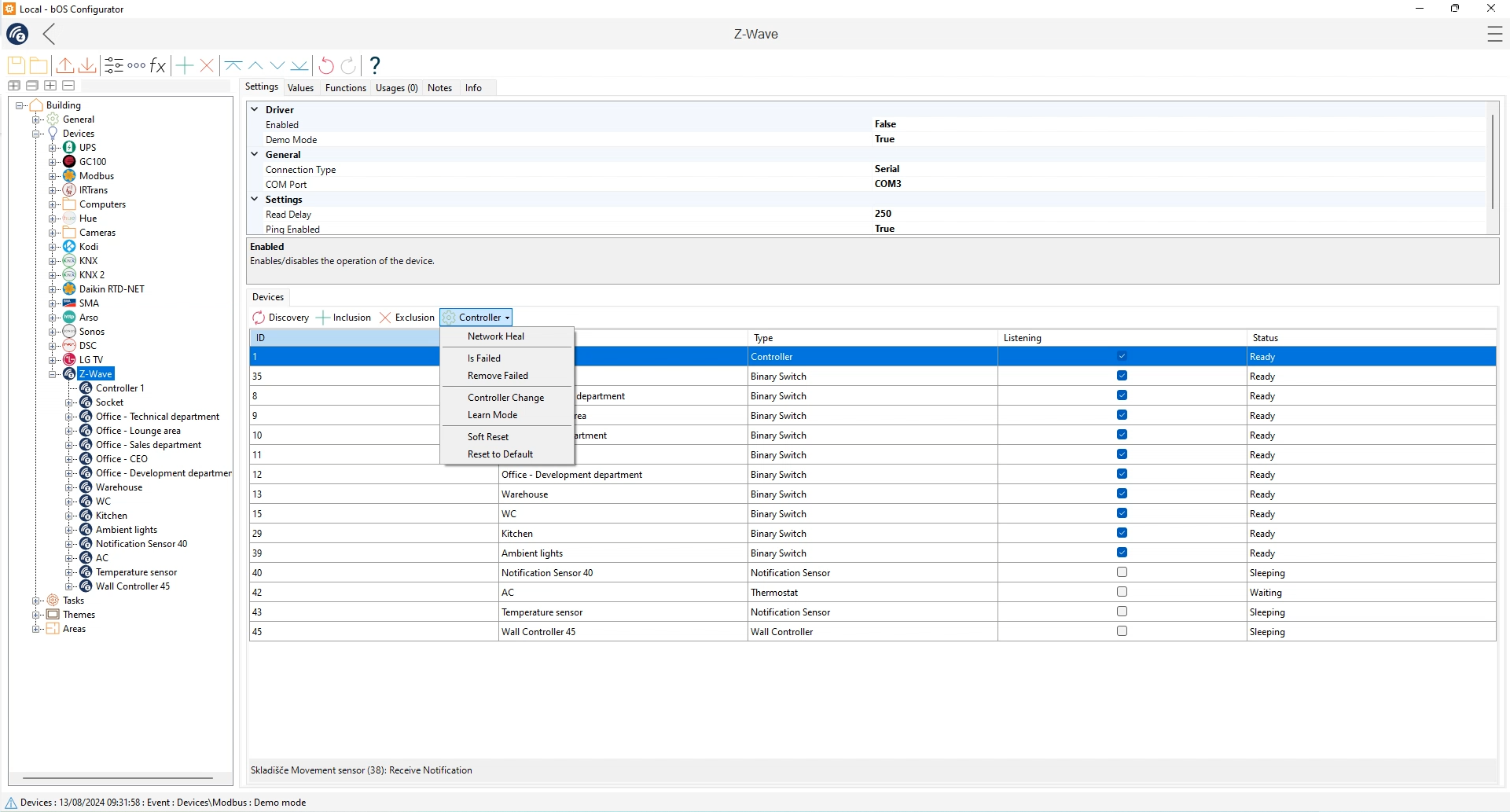Collapse the Z-Wave tree node

pyautogui.click(x=53, y=374)
